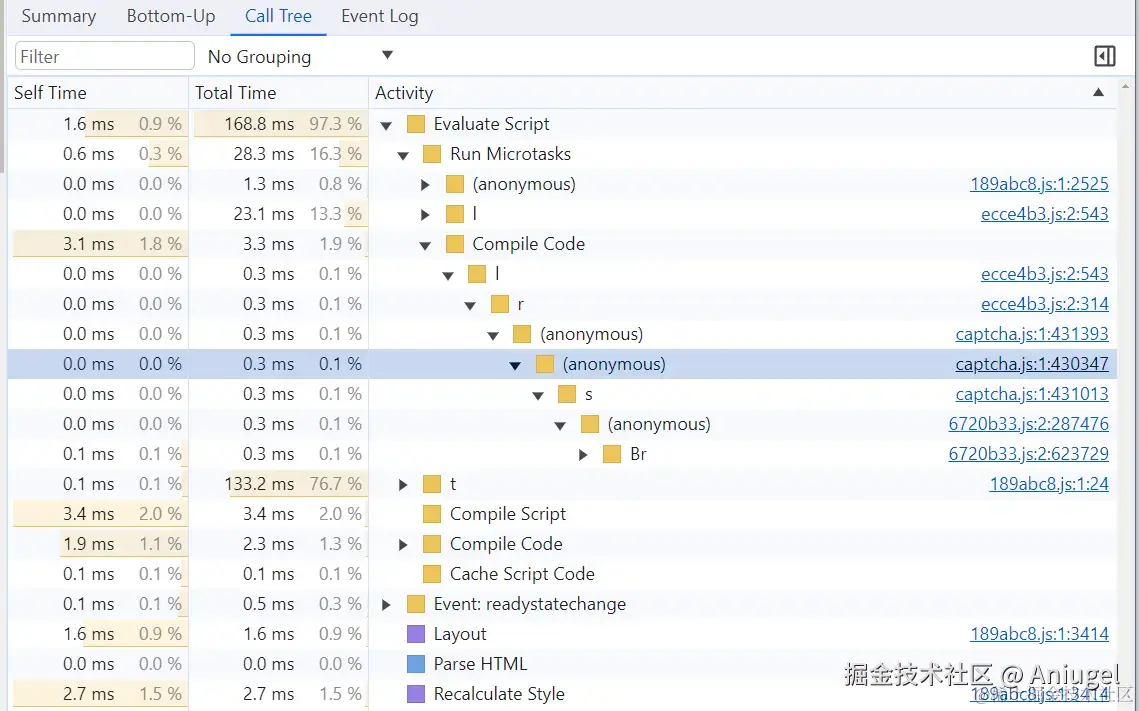
Task: Collapse the r function row
Action: click(x=470, y=305)
